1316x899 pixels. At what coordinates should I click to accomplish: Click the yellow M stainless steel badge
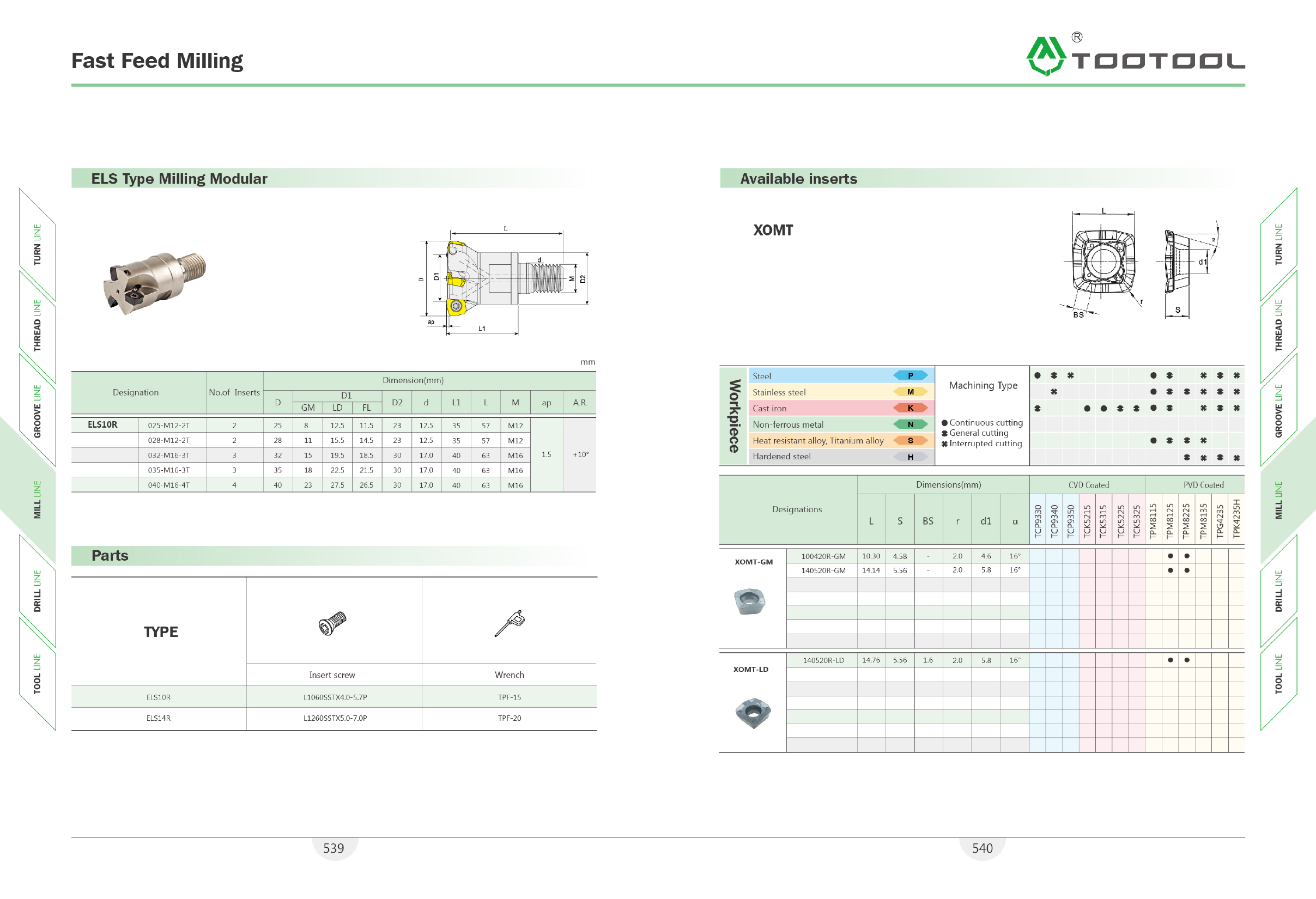click(910, 392)
